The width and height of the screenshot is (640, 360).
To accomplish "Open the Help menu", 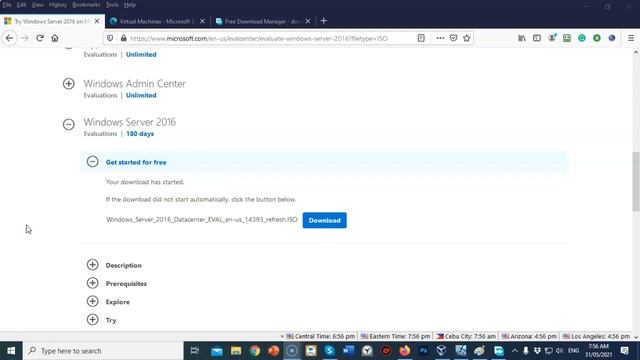I will click(x=130, y=5).
